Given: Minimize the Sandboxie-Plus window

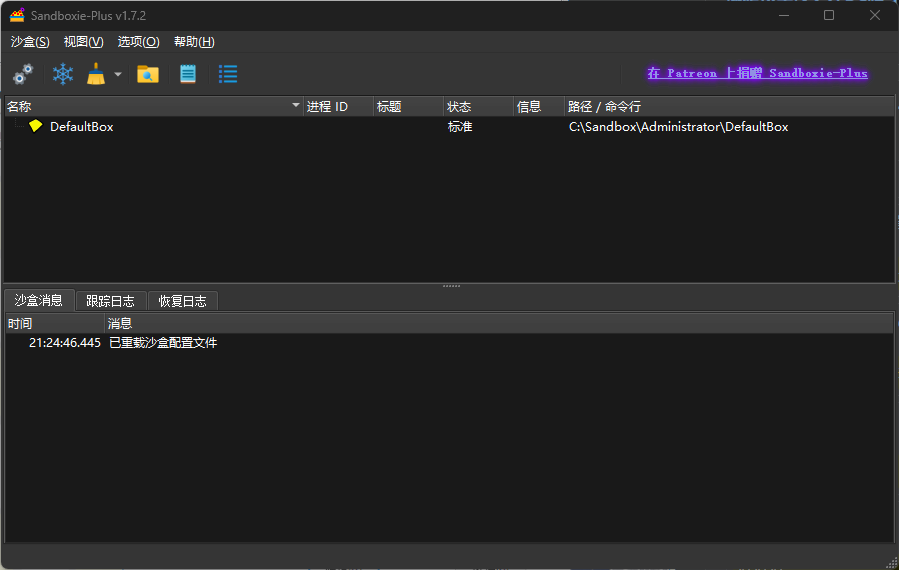Looking at the screenshot, I should tap(784, 15).
